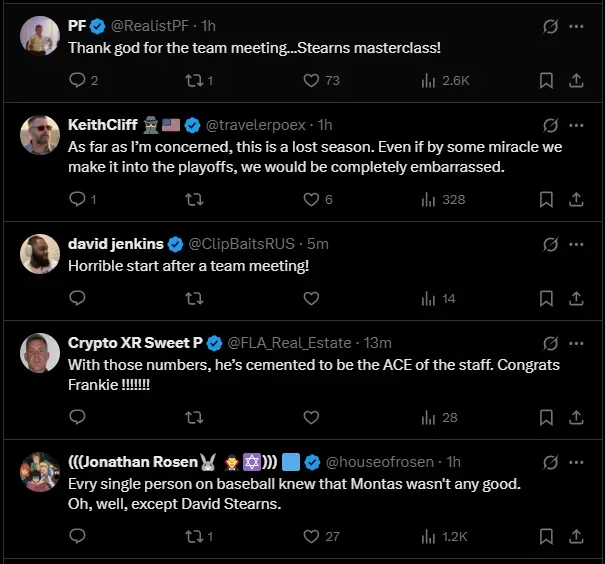Share Jonathan Rosen's tweet
Image resolution: width=605 pixels, height=564 pixels.
pyautogui.click(x=577, y=536)
